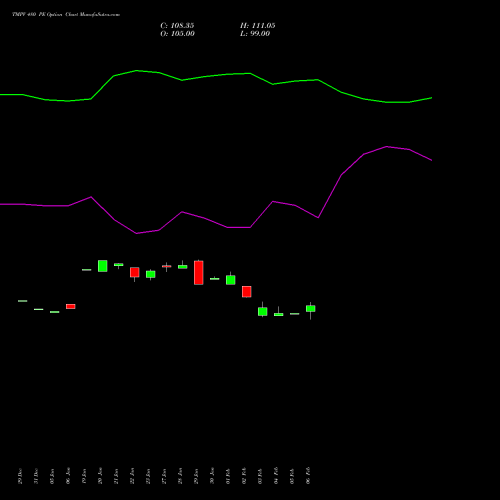The width and height of the screenshot is (500, 500).
Task: Select the 22 Jan date label
Action: click(132, 476)
